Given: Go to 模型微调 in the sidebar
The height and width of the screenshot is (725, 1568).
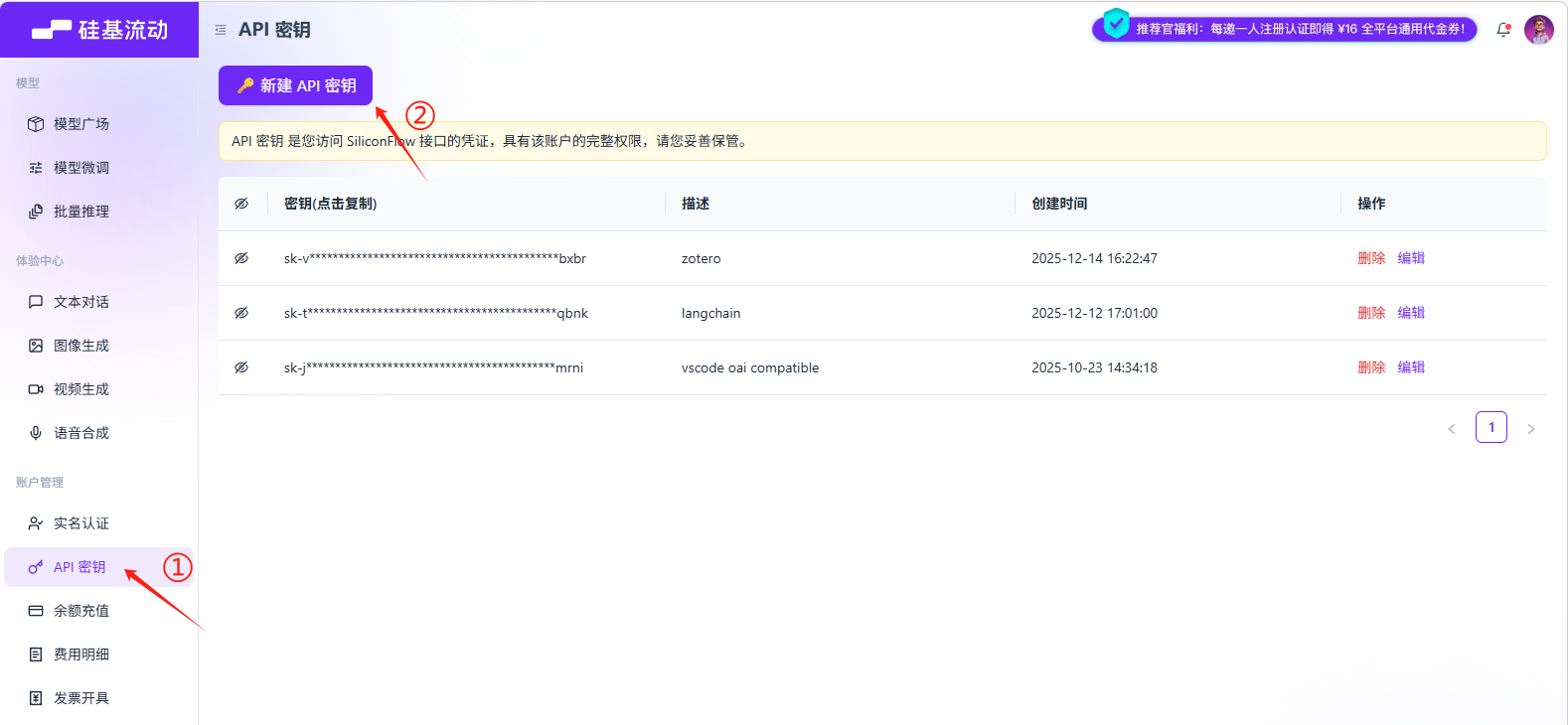Looking at the screenshot, I should 81,168.
